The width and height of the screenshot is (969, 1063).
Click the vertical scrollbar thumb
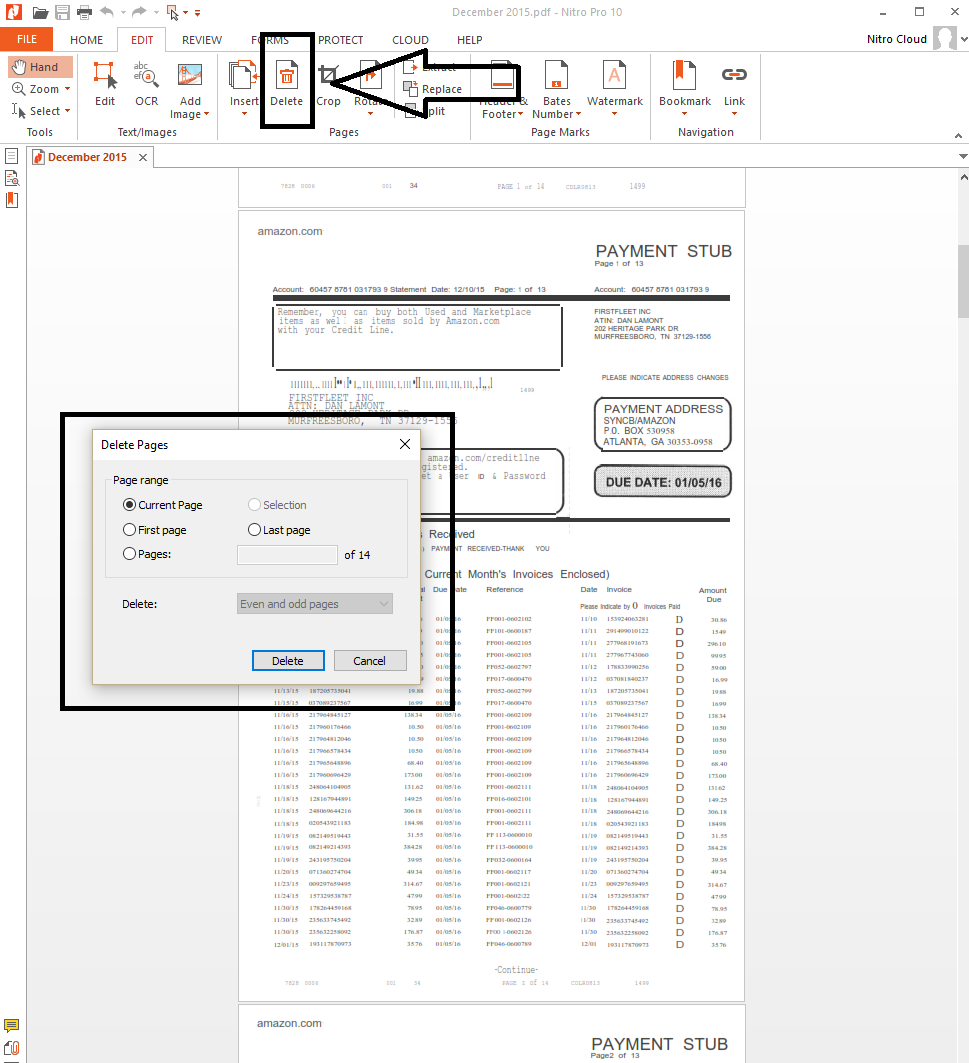963,281
